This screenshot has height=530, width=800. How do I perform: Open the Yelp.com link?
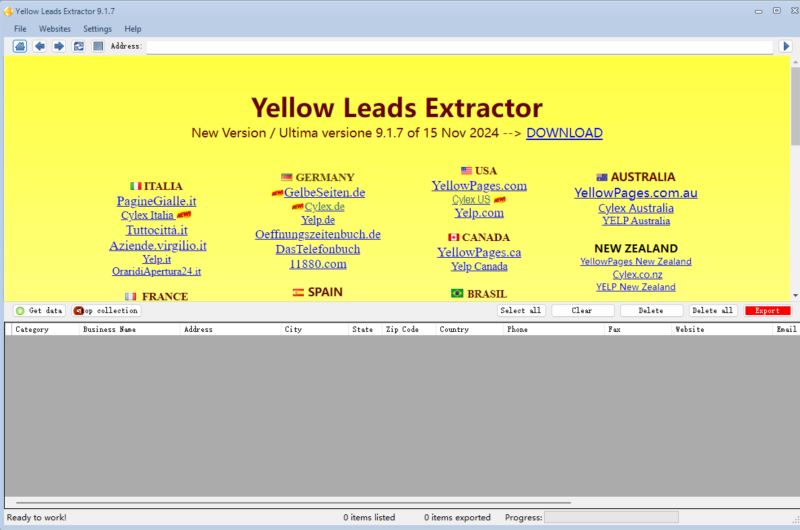[x=479, y=213]
